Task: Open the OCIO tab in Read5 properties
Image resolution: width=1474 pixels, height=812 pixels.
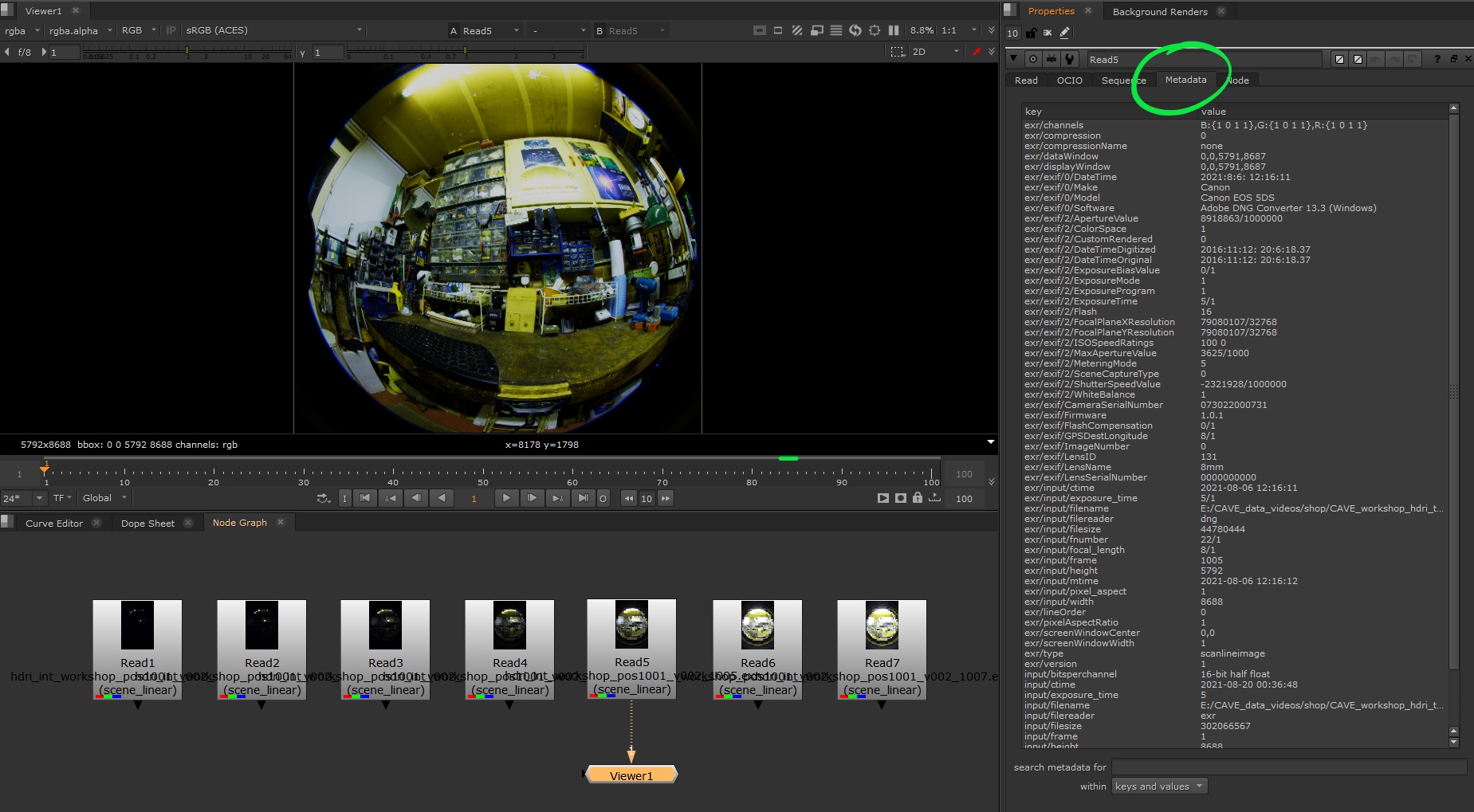Action: click(x=1069, y=80)
